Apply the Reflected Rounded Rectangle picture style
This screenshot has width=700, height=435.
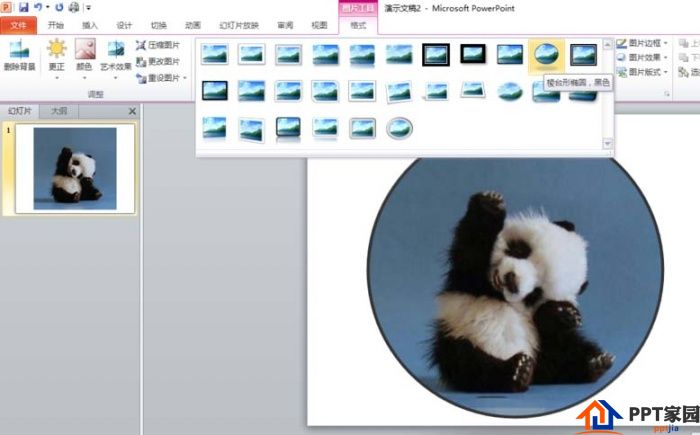point(362,55)
